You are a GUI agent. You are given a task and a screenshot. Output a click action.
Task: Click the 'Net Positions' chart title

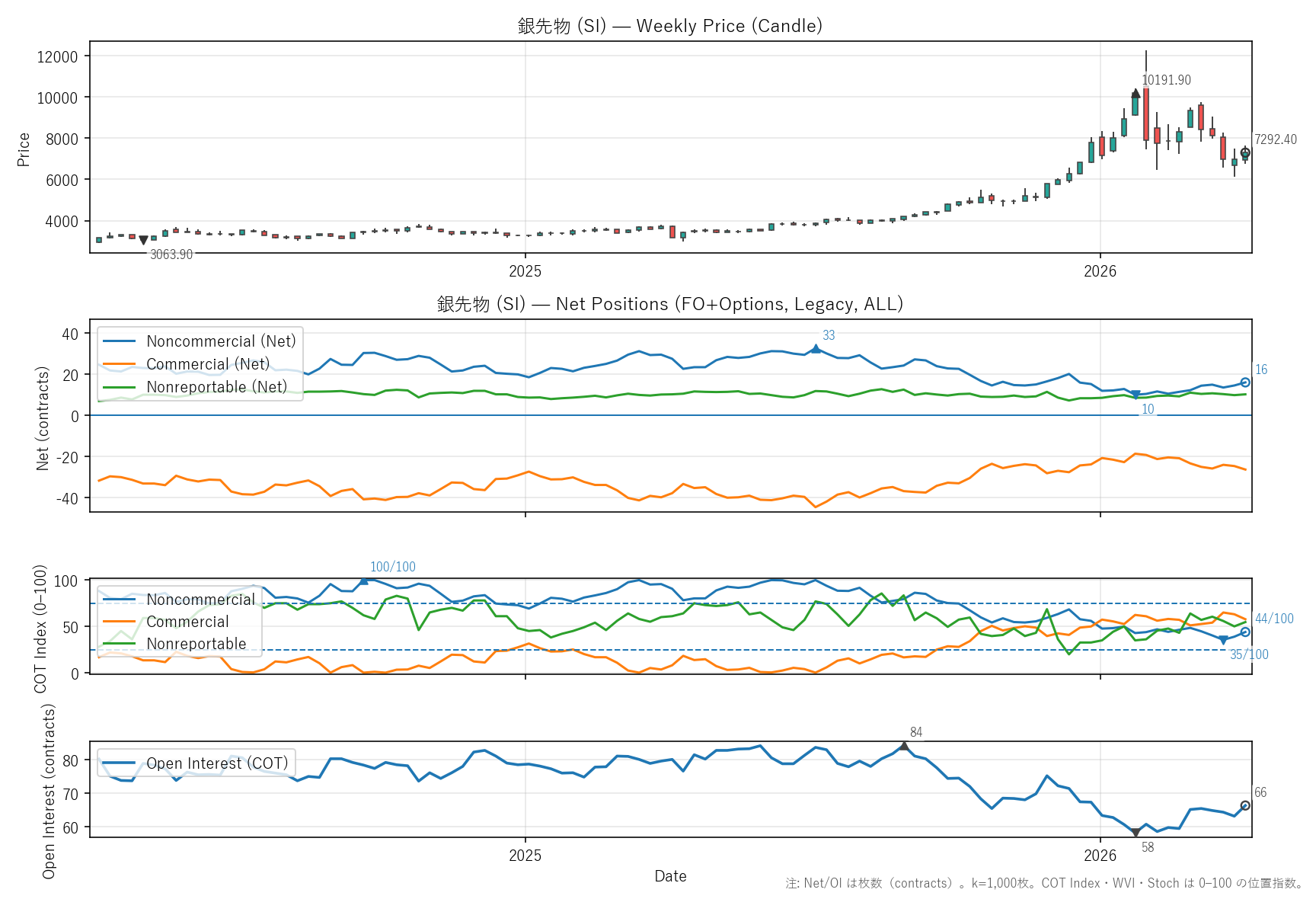[x=670, y=304]
